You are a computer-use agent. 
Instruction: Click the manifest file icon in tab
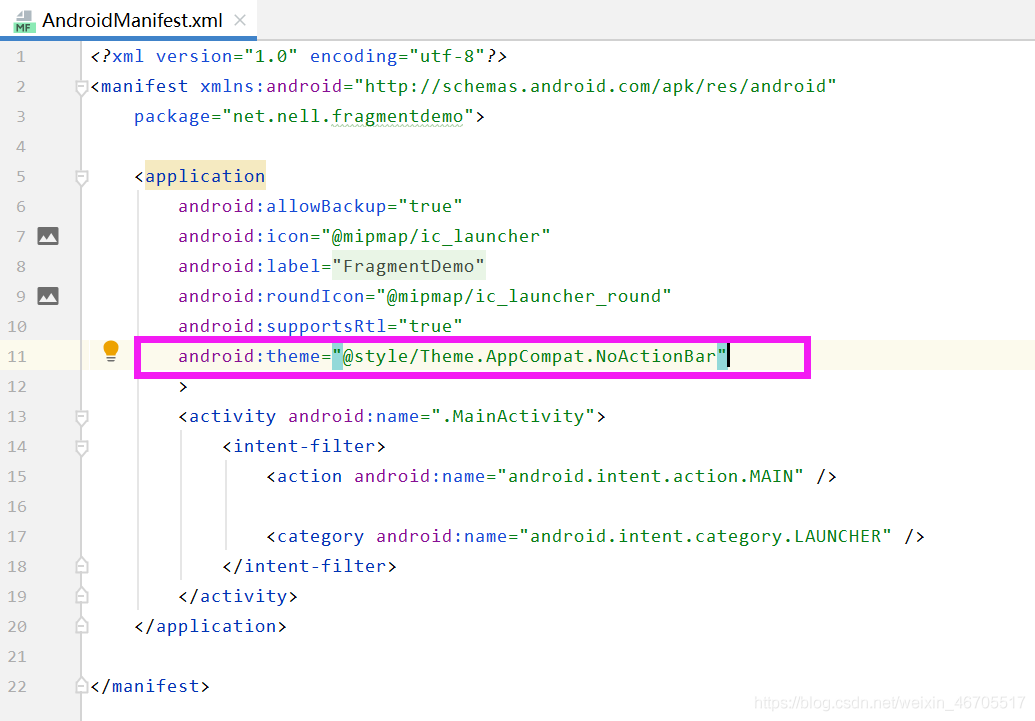pos(24,22)
